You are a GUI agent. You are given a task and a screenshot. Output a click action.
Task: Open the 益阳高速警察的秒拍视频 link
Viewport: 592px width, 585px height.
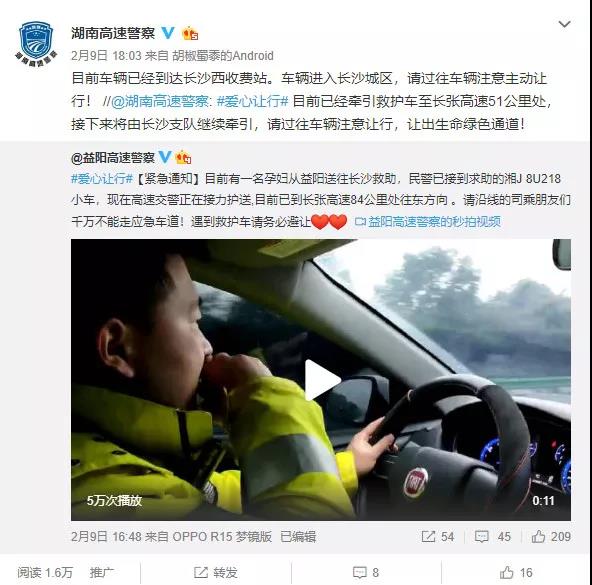[428, 222]
